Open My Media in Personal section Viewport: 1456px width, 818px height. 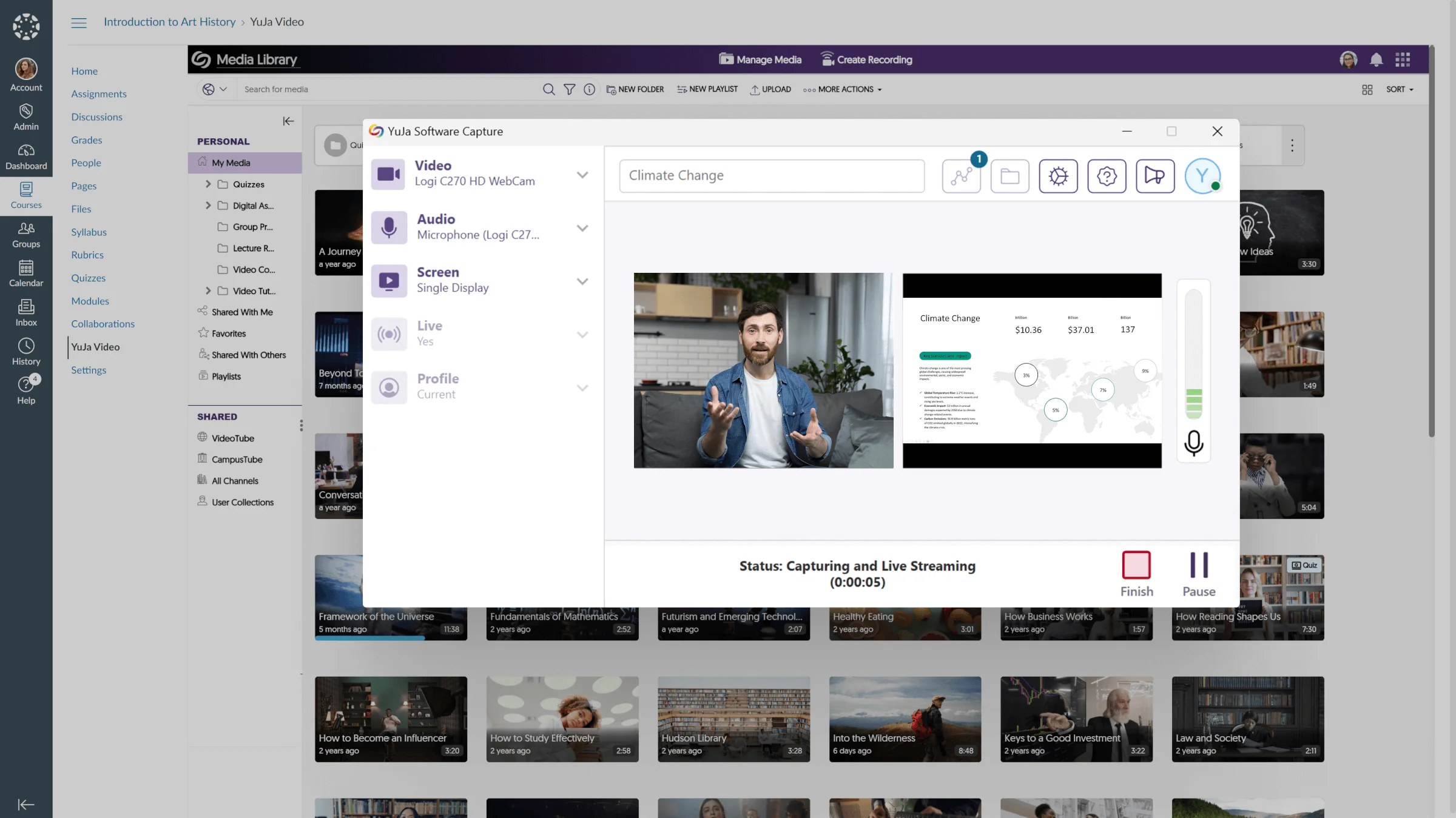(x=245, y=163)
